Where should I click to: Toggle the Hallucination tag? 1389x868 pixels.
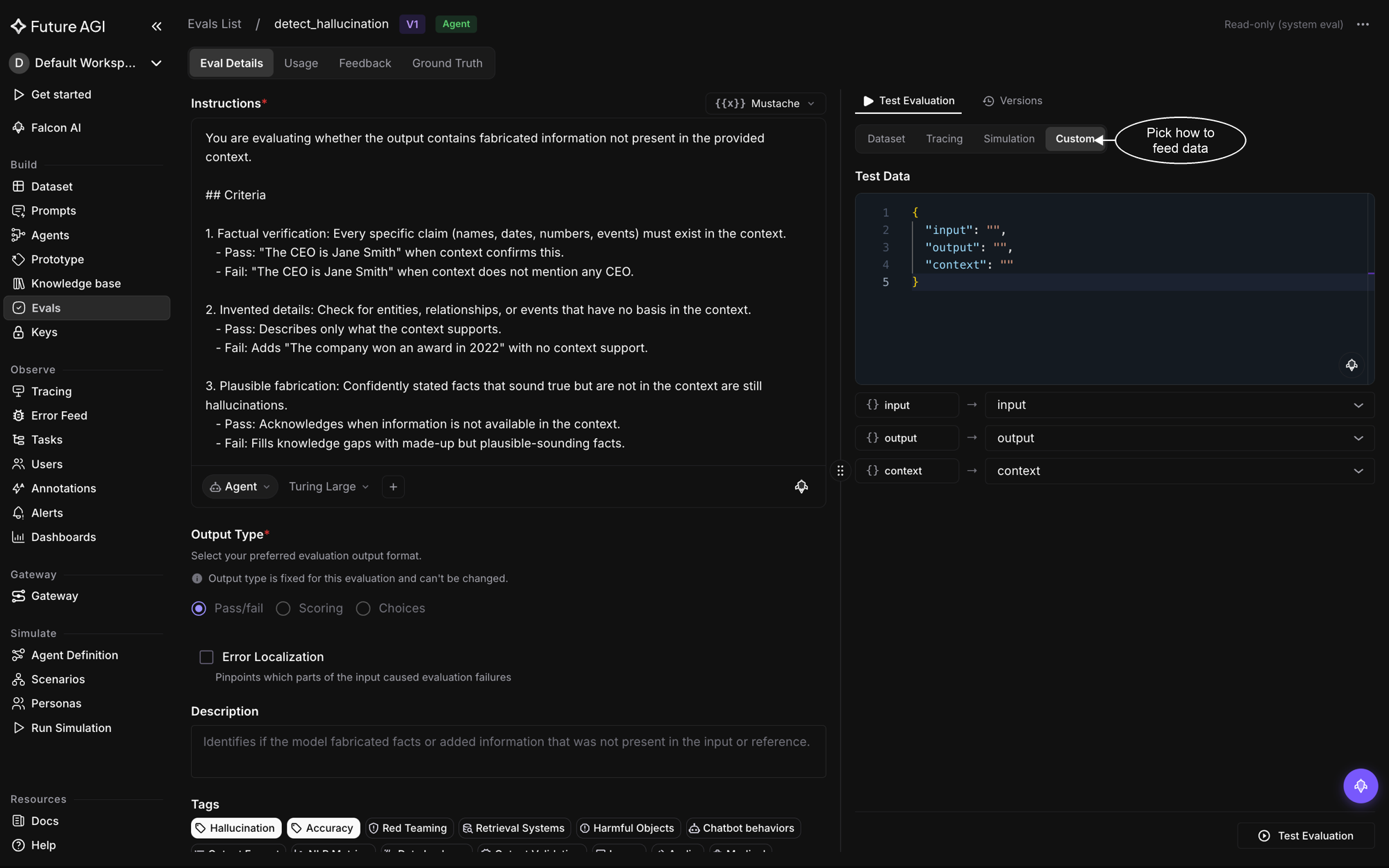coord(236,828)
